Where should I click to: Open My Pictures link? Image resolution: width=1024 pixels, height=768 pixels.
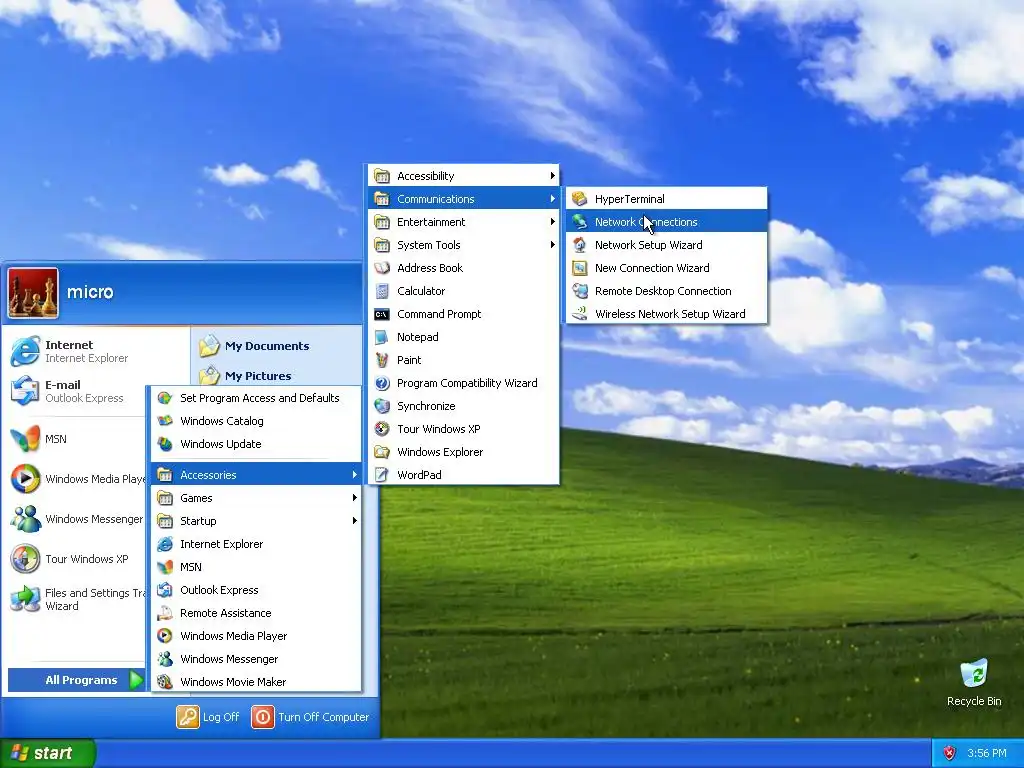pyautogui.click(x=246, y=376)
